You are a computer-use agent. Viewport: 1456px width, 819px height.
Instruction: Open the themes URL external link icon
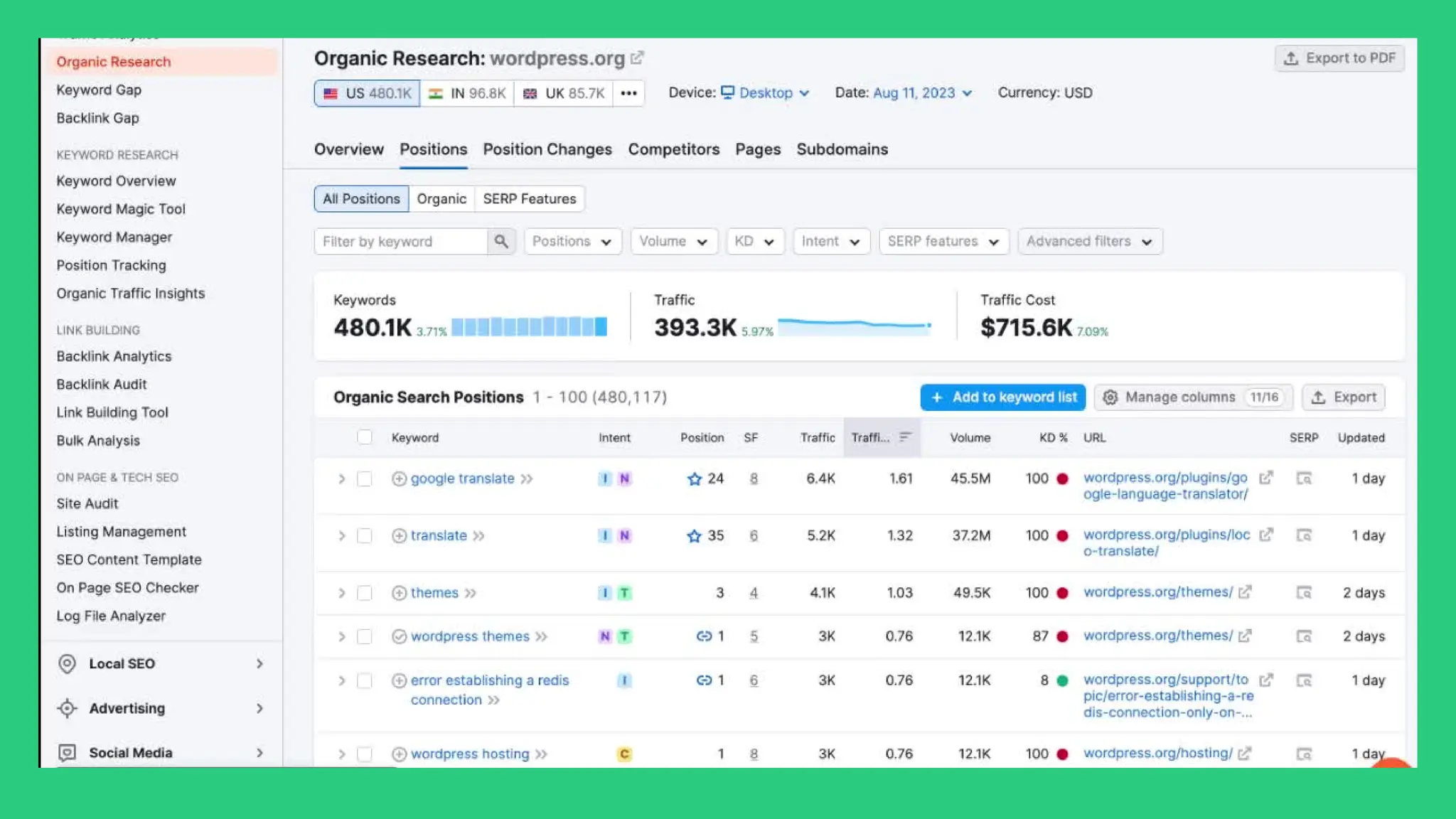1245,592
